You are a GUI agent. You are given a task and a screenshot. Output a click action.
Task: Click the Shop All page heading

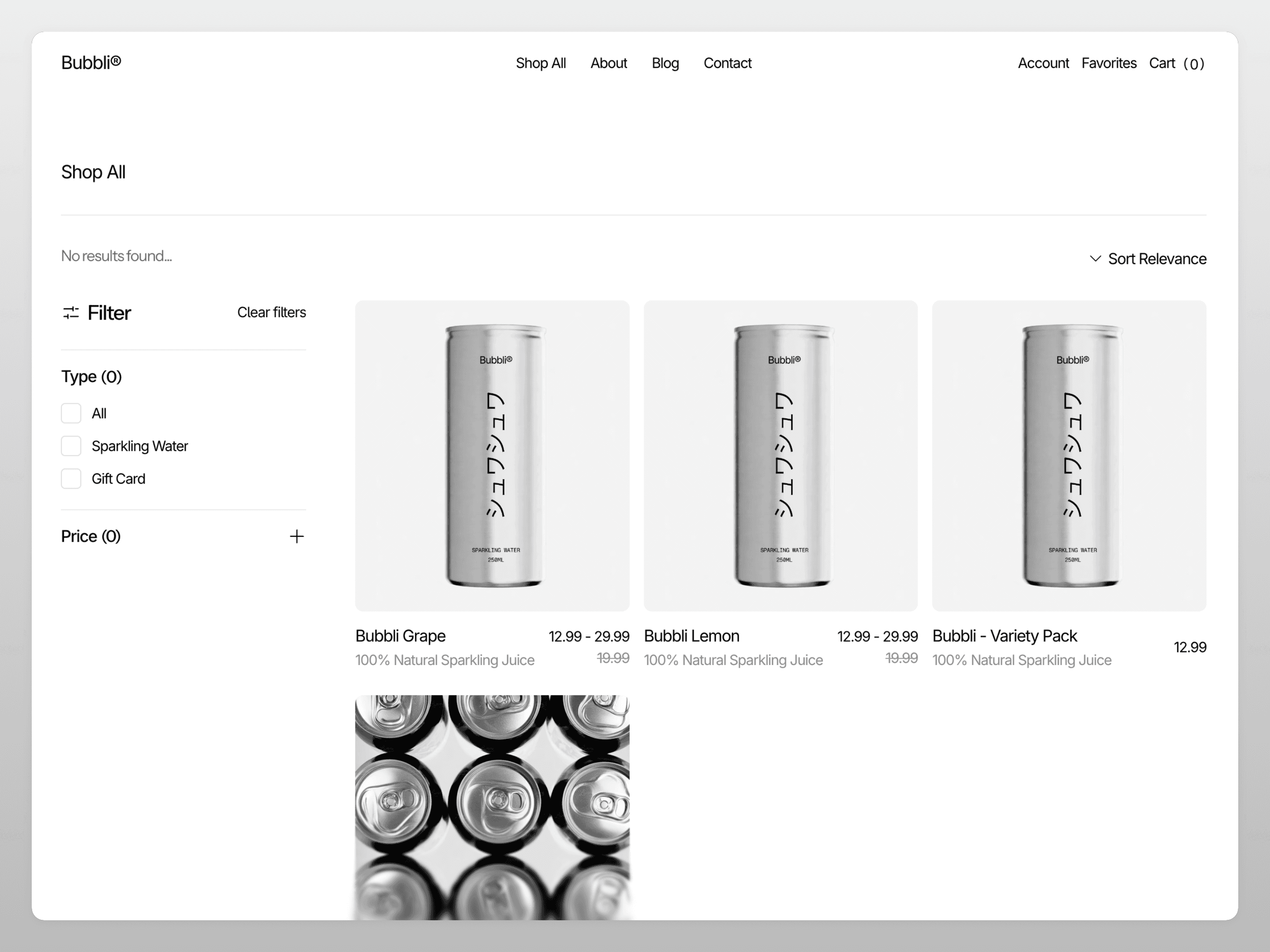pos(93,172)
